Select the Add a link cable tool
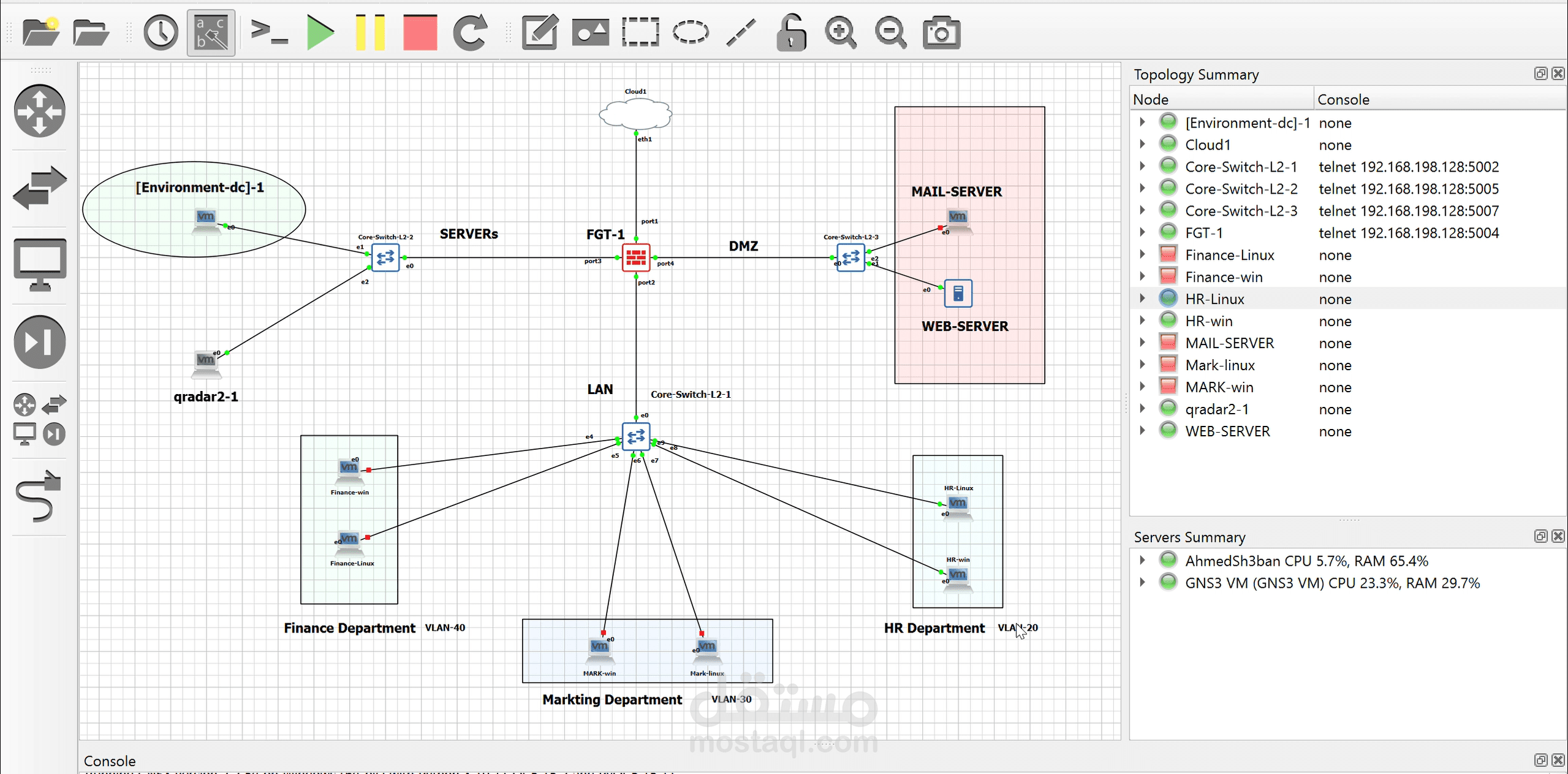The height and width of the screenshot is (774, 1568). pos(40,496)
